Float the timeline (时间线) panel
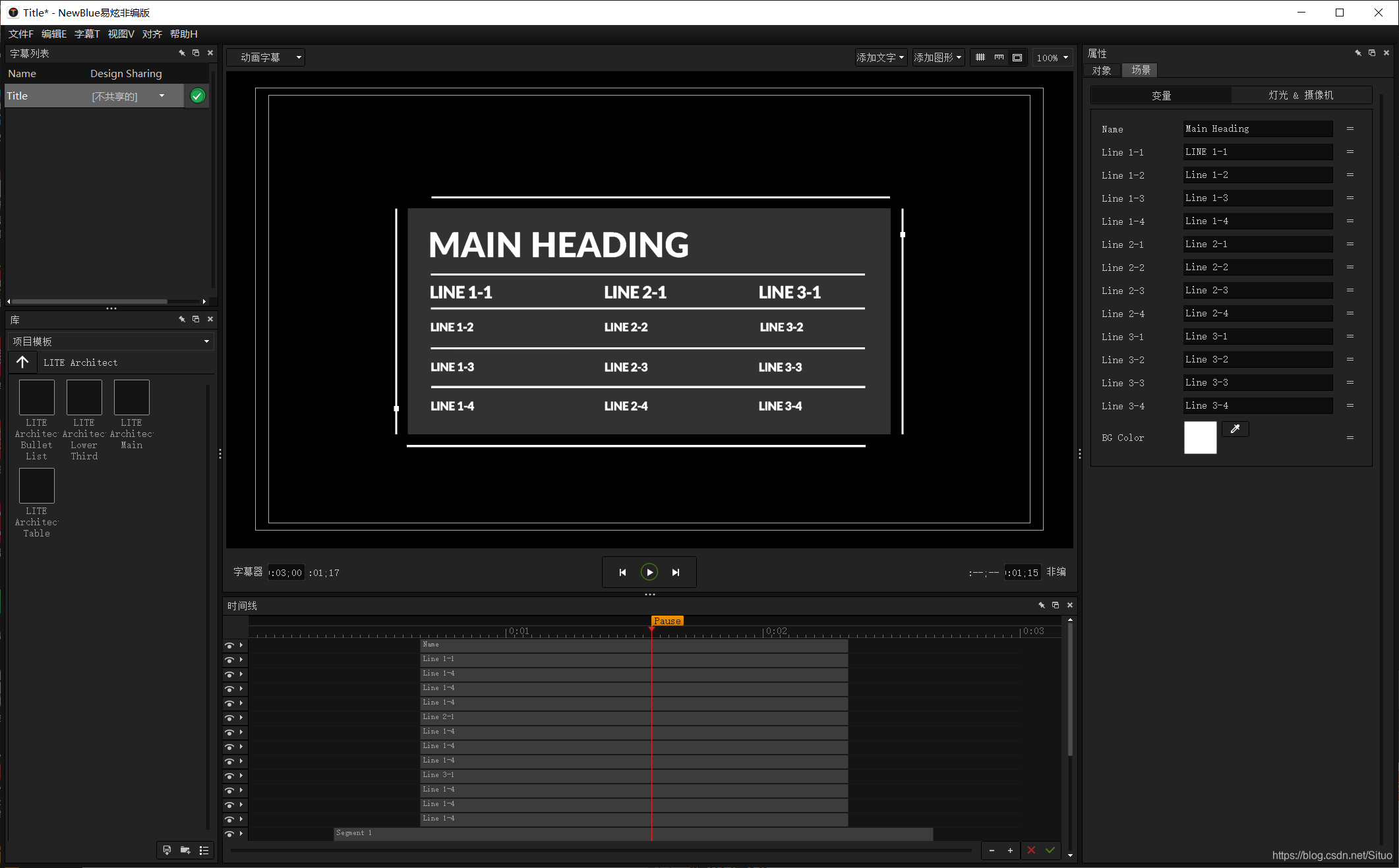This screenshot has width=1399, height=868. click(x=1056, y=605)
